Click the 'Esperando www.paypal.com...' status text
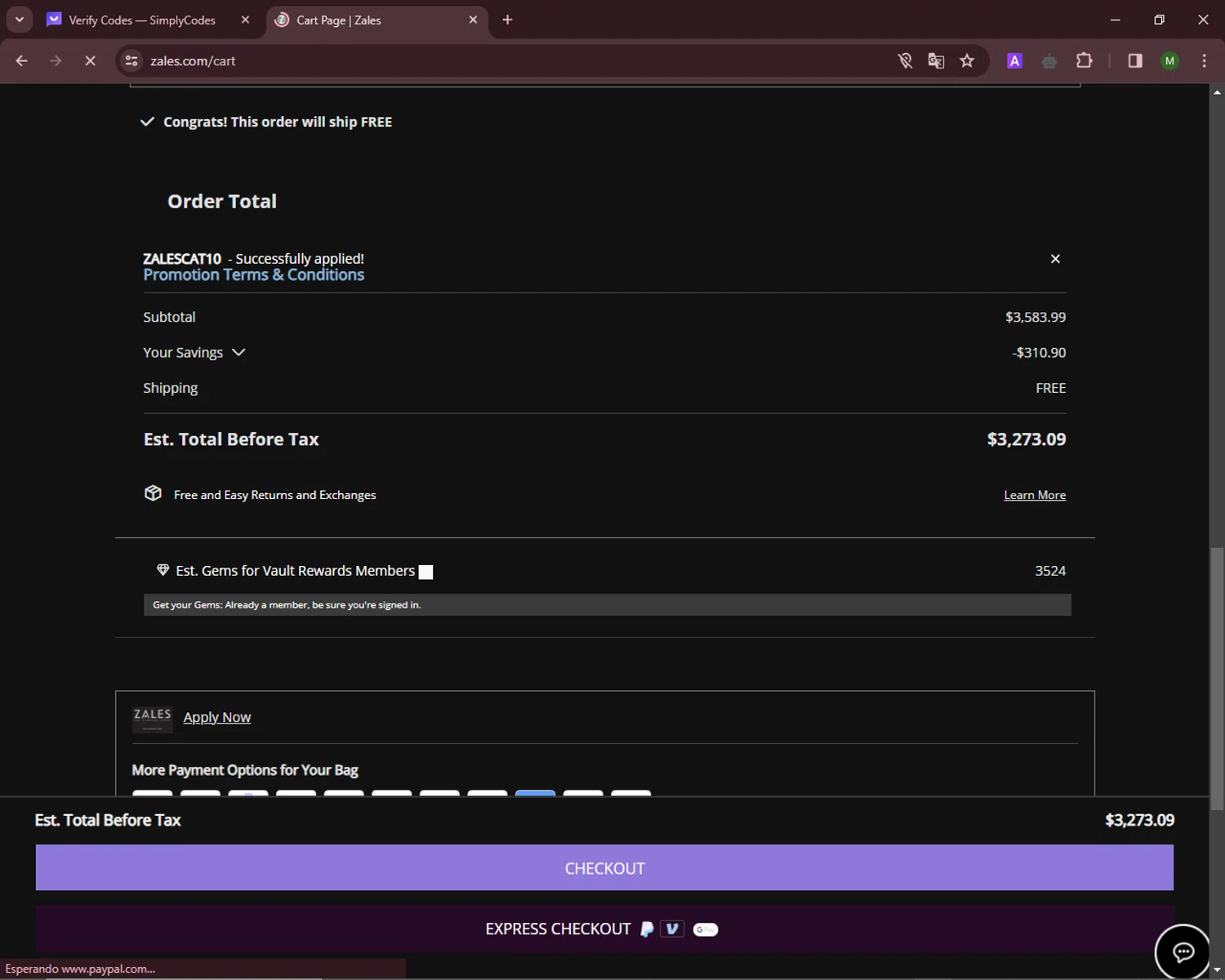Screen dimensions: 1225x980 [80, 969]
